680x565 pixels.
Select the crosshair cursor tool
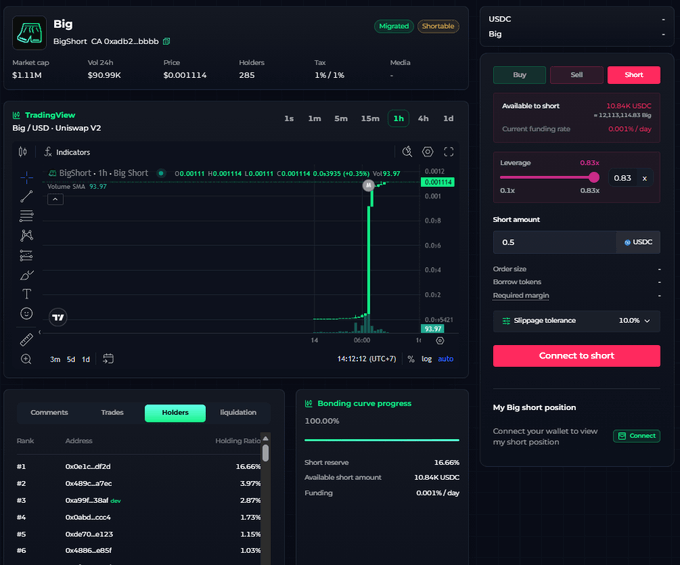(x=26, y=177)
